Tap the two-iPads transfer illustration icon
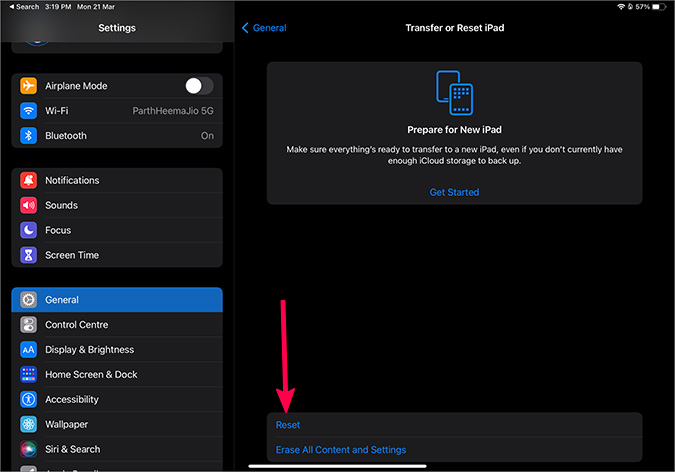 pyautogui.click(x=454, y=93)
